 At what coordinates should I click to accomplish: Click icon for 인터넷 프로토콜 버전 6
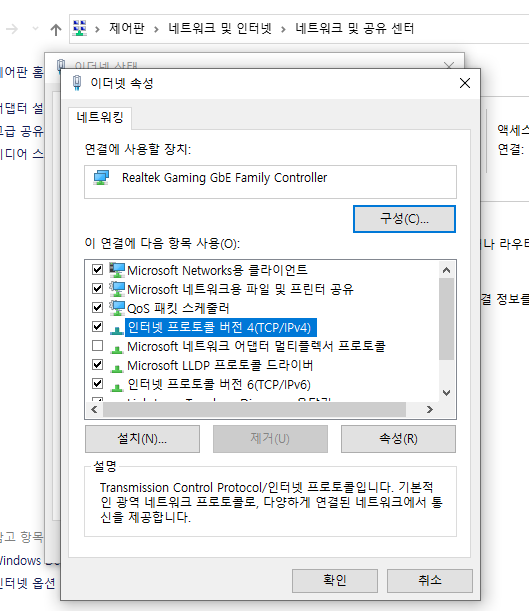[116, 387]
